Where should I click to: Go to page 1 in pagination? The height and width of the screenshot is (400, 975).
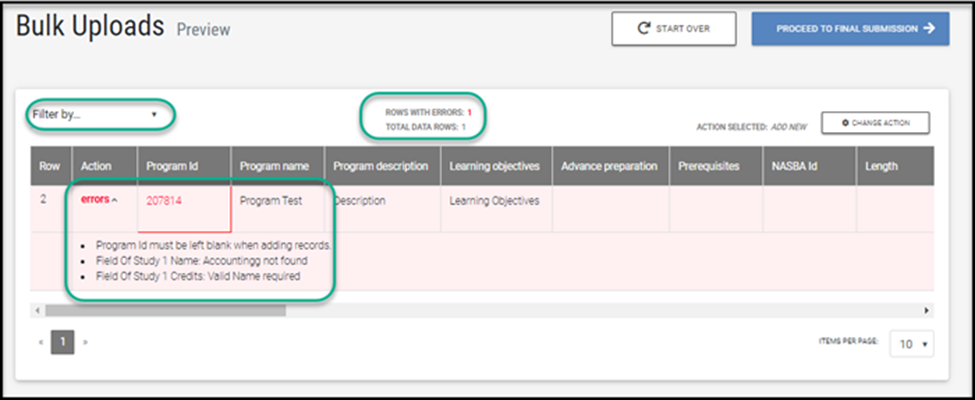62,342
